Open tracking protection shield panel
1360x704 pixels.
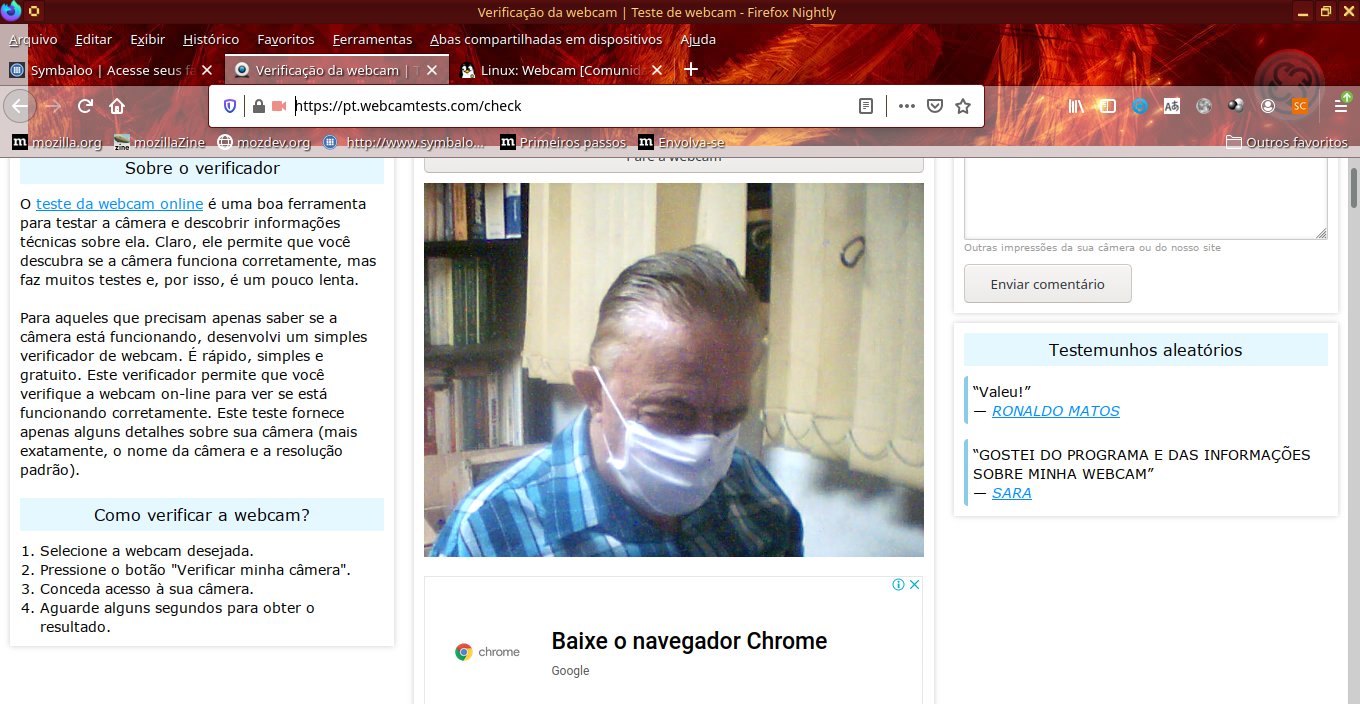tap(230, 106)
